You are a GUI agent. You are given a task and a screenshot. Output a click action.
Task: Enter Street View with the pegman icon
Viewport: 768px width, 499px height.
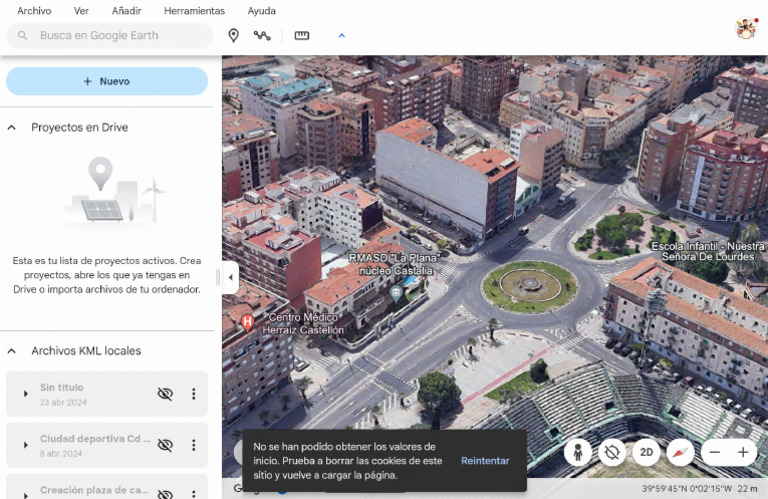(x=577, y=452)
